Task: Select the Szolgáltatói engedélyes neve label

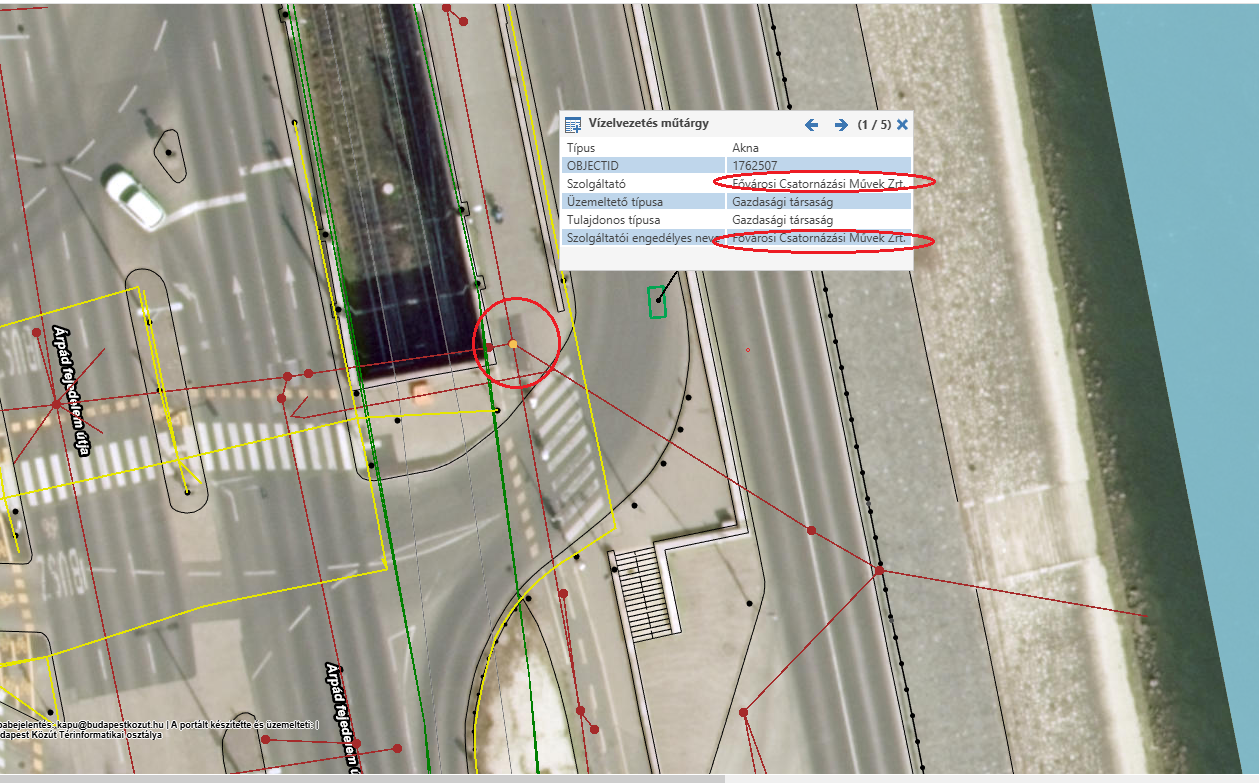Action: pyautogui.click(x=638, y=238)
